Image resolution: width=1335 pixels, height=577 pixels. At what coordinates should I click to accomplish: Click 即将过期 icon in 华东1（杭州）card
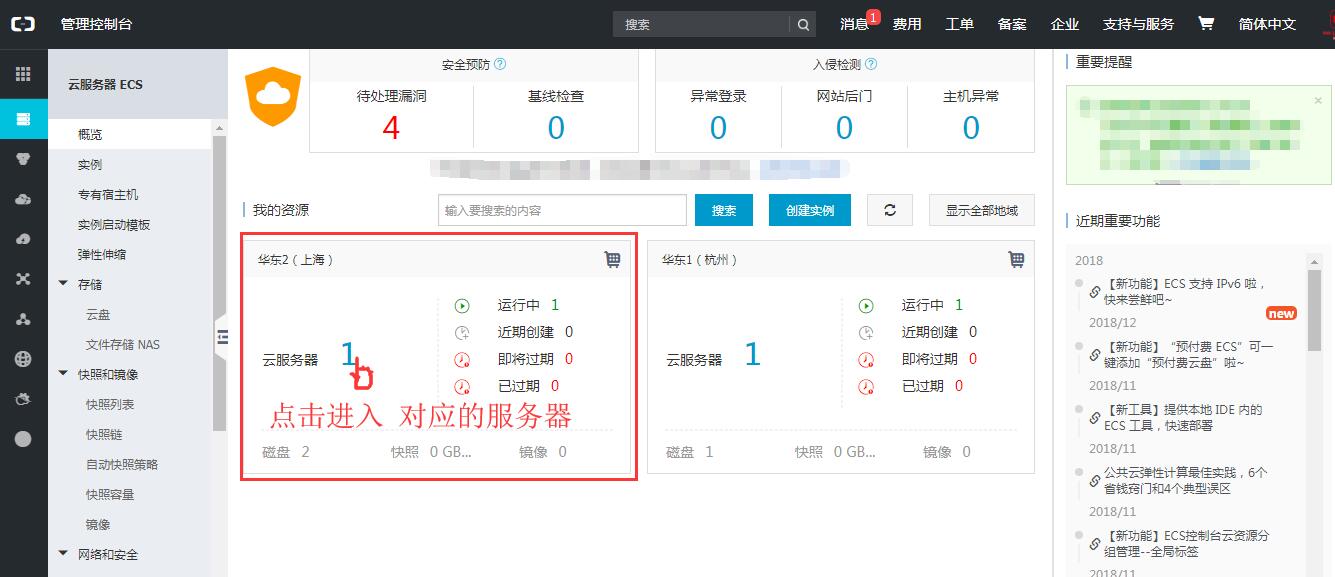(x=866, y=360)
